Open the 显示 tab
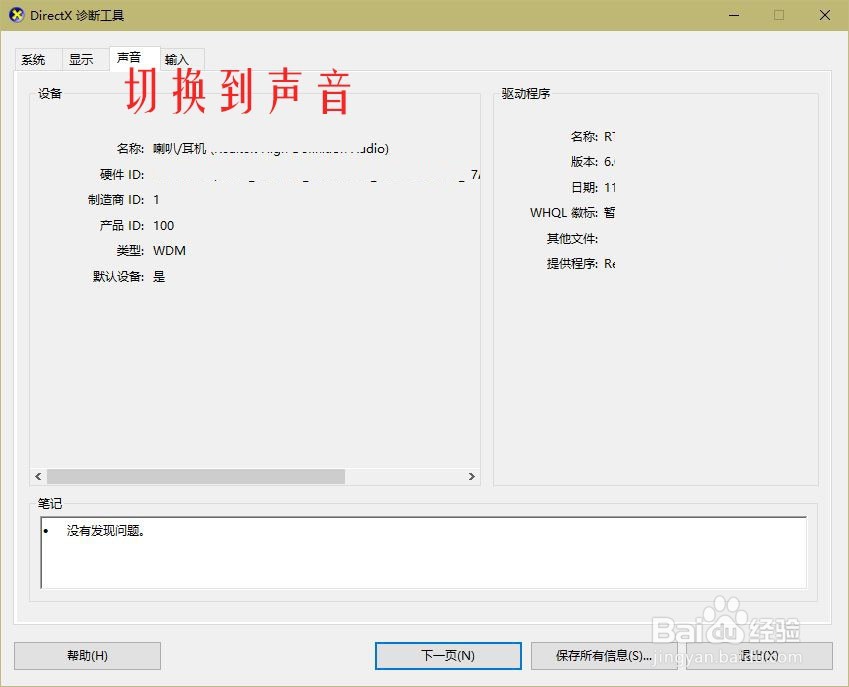Viewport: 849px width, 687px height. click(82, 59)
